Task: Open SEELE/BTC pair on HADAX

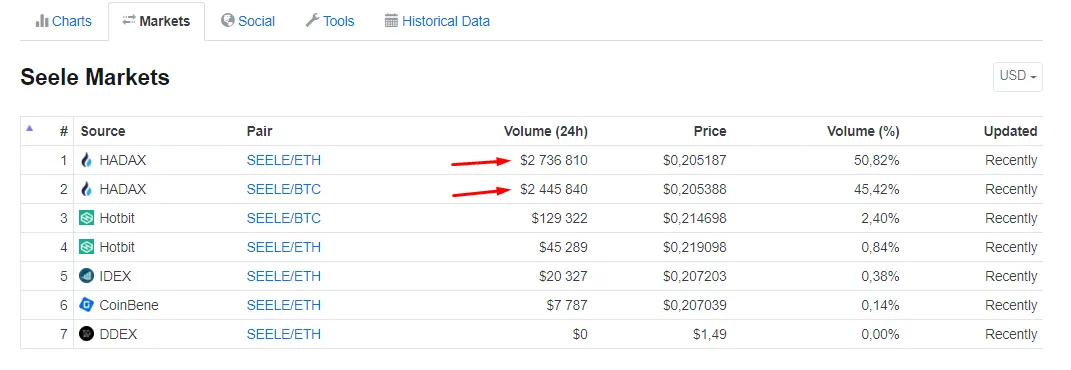Action: pos(283,190)
